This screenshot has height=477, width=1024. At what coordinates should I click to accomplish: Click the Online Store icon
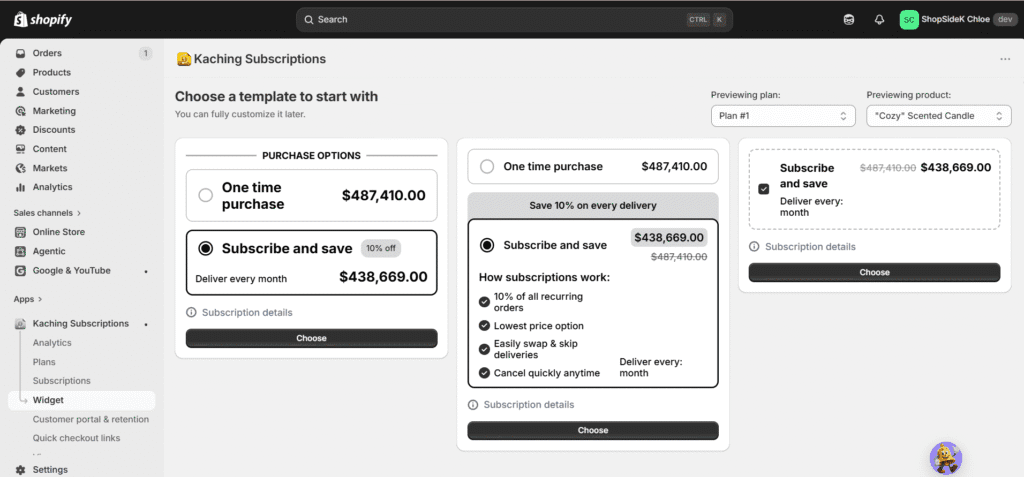(x=20, y=232)
